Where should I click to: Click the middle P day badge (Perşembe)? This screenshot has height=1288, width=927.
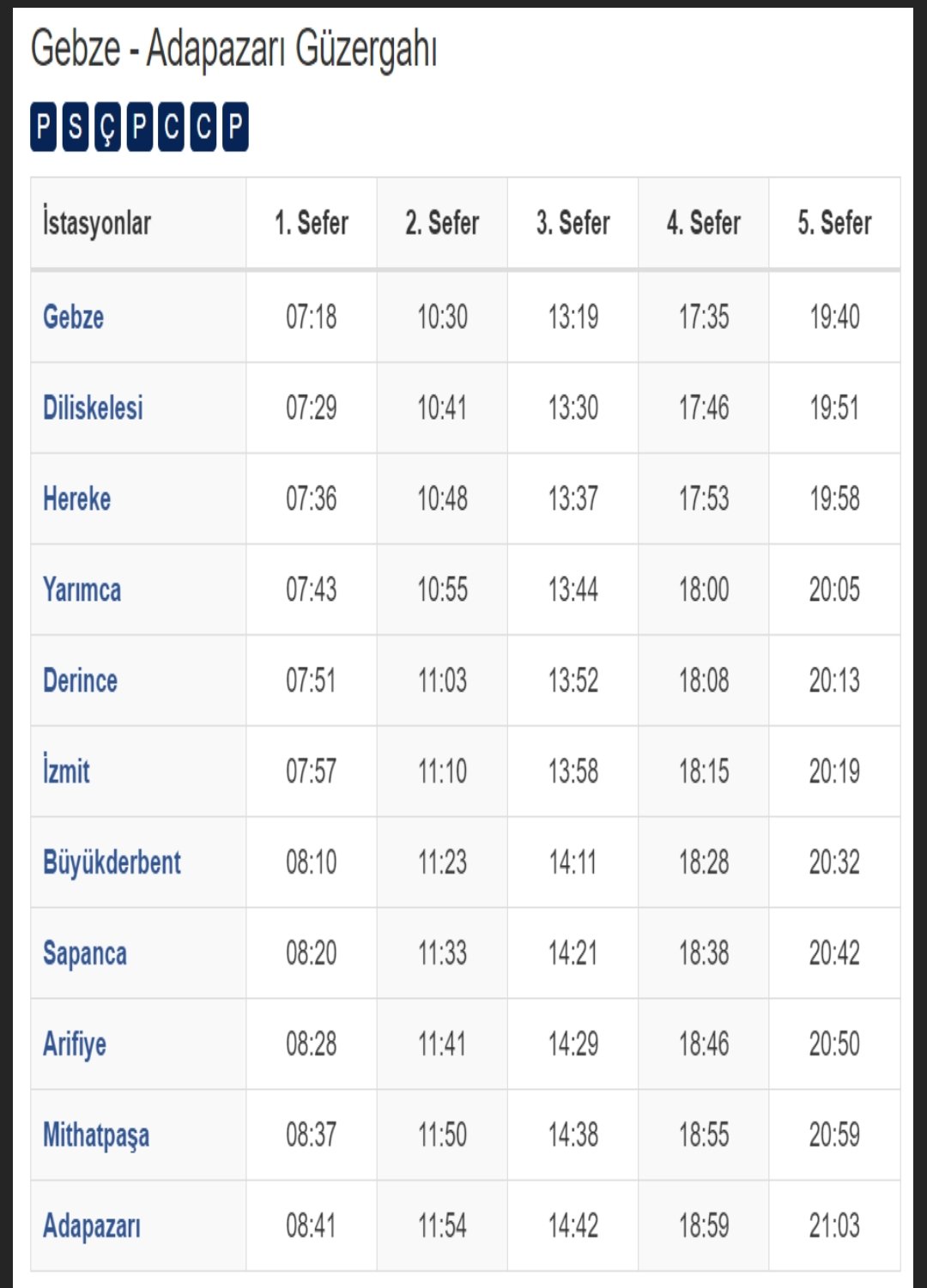click(139, 127)
